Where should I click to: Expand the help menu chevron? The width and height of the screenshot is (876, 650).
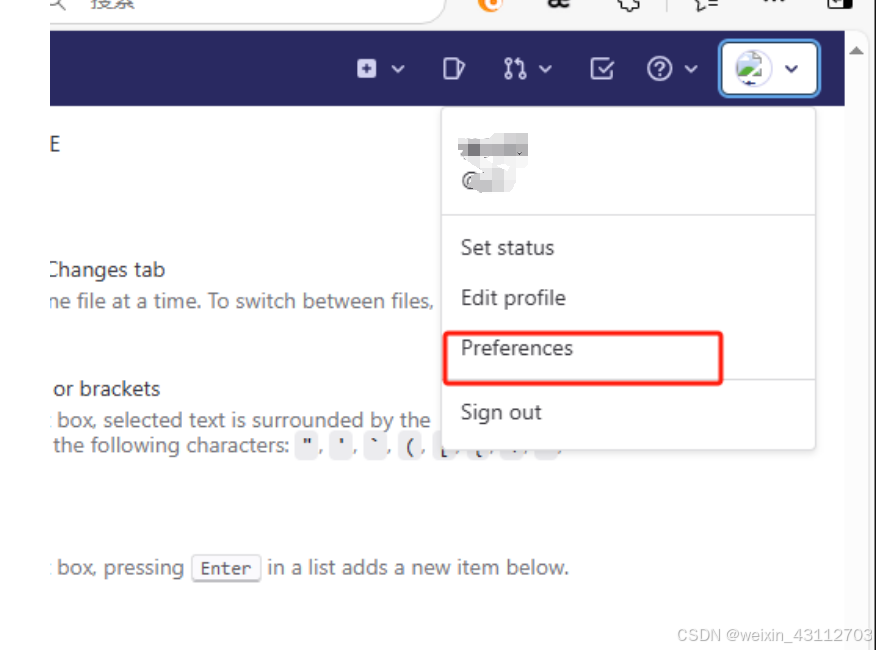(691, 69)
